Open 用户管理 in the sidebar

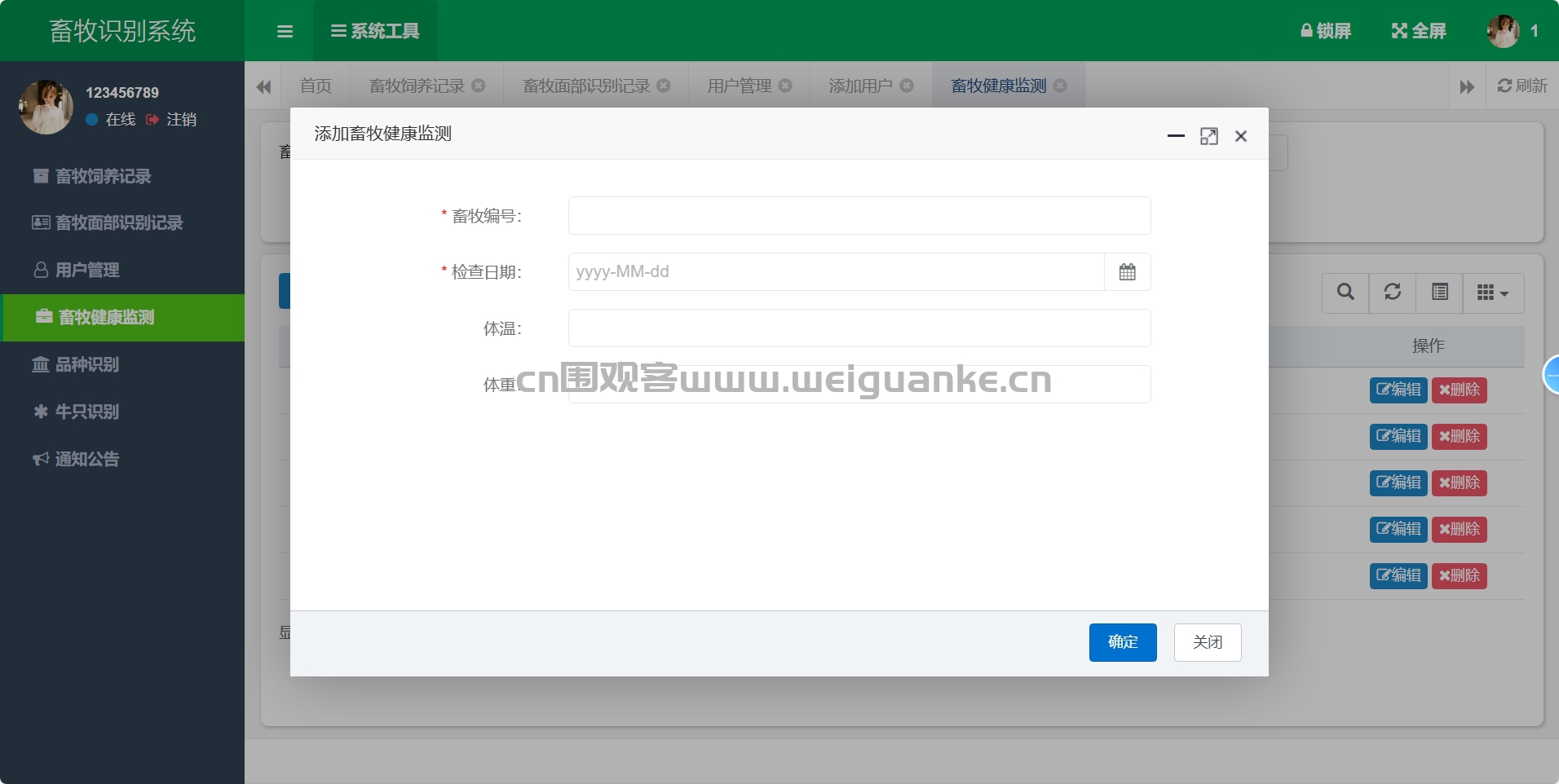[122, 270]
